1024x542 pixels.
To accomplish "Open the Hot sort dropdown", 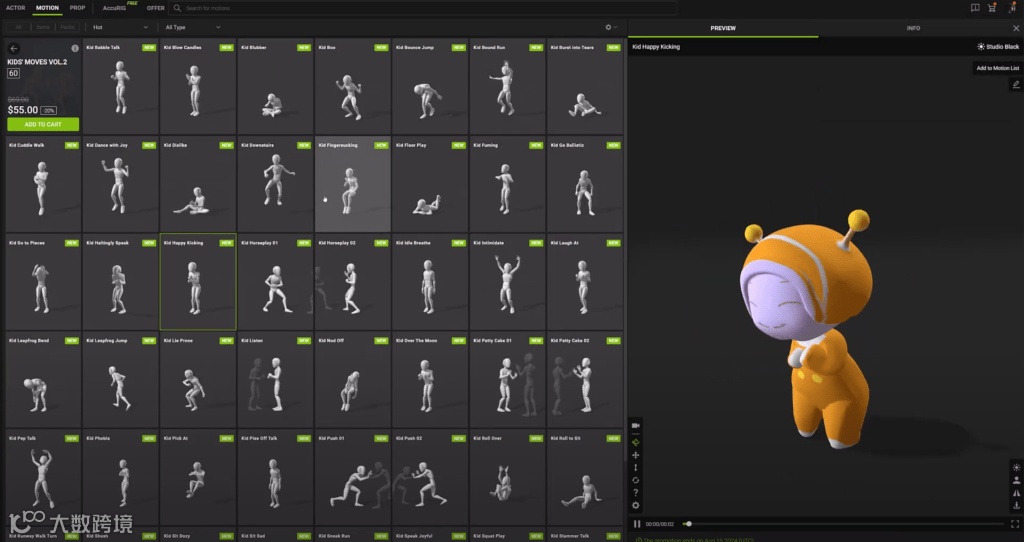I will pyautogui.click(x=120, y=27).
